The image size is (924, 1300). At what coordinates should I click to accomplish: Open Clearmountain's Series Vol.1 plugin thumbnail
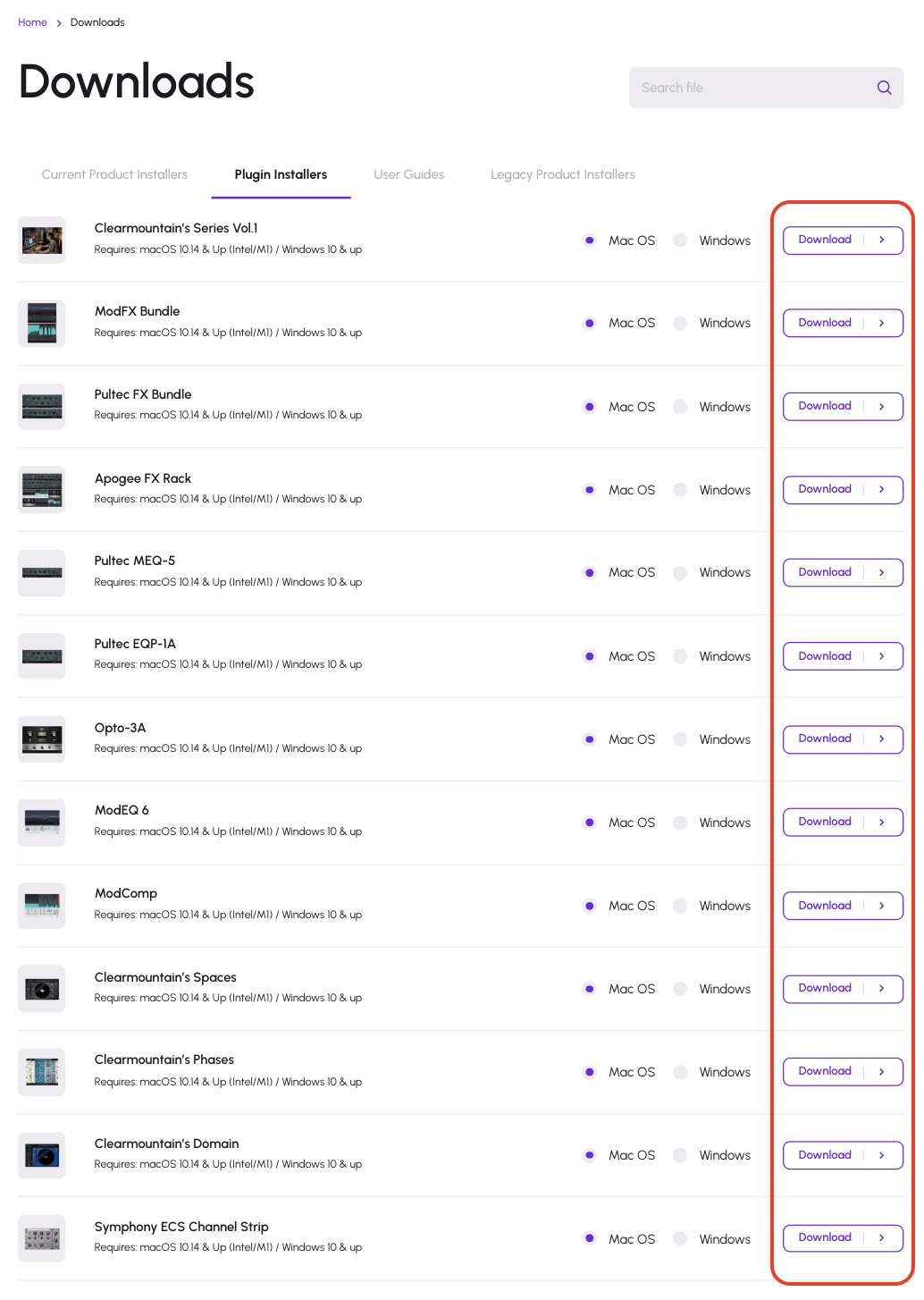pos(42,241)
